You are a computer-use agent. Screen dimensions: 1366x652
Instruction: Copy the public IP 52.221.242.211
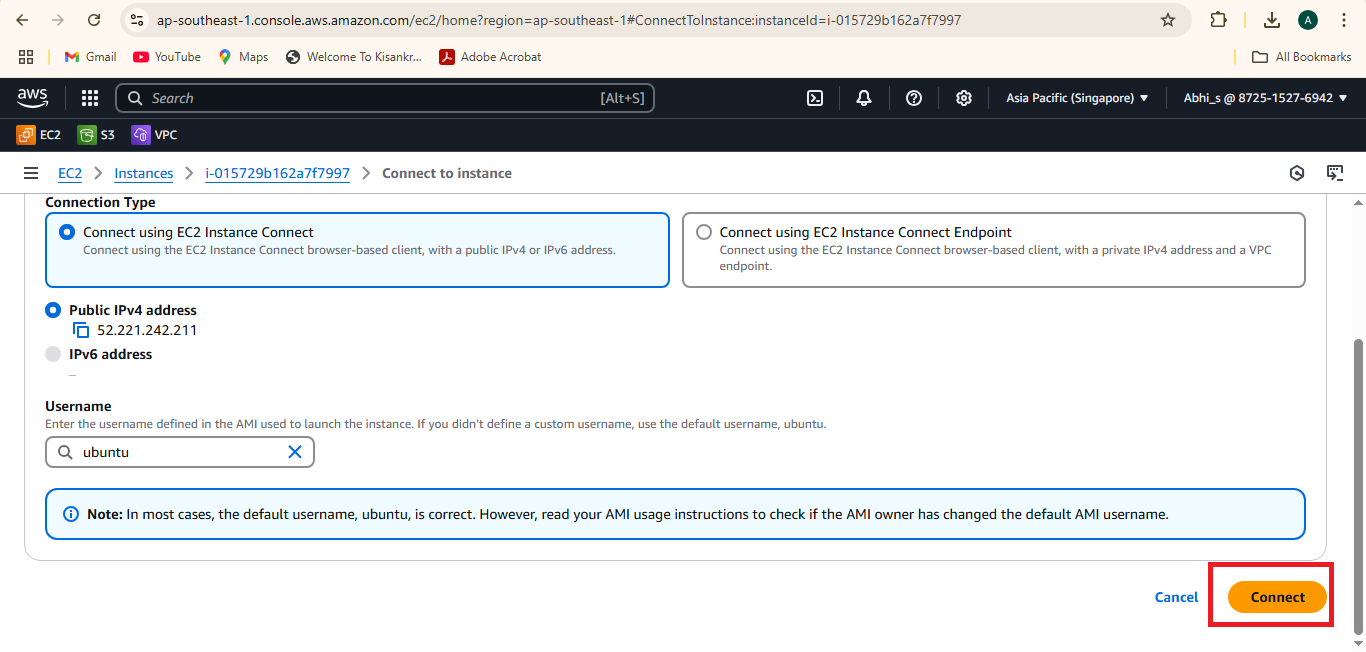(x=81, y=330)
